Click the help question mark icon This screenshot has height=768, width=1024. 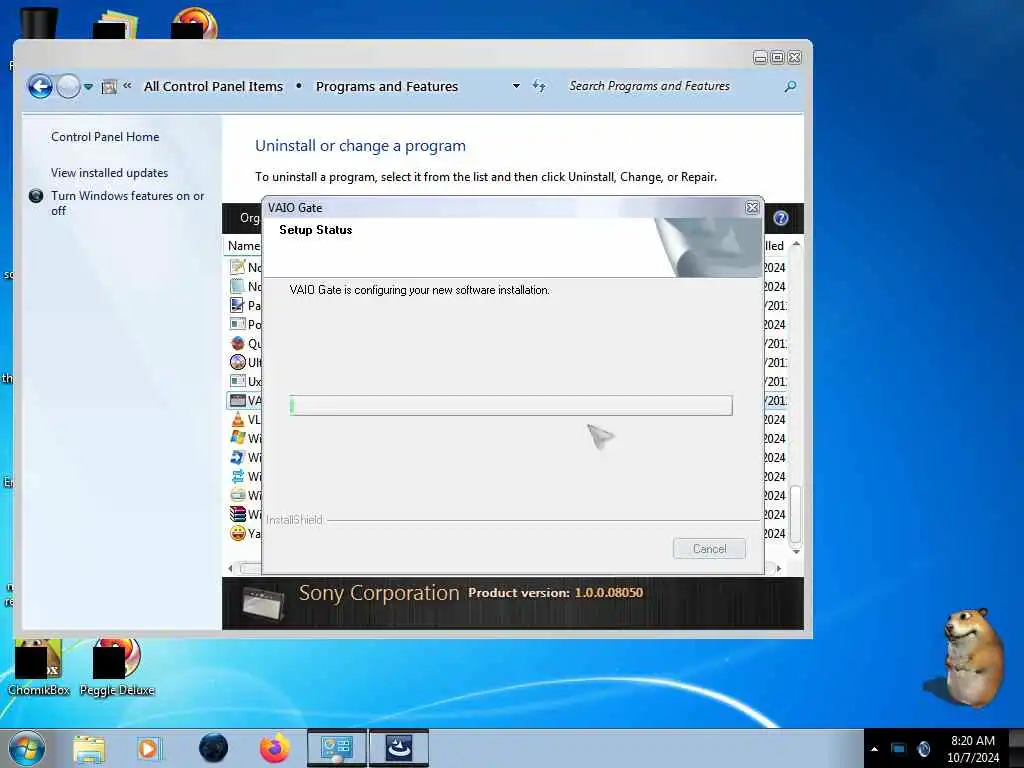780,218
